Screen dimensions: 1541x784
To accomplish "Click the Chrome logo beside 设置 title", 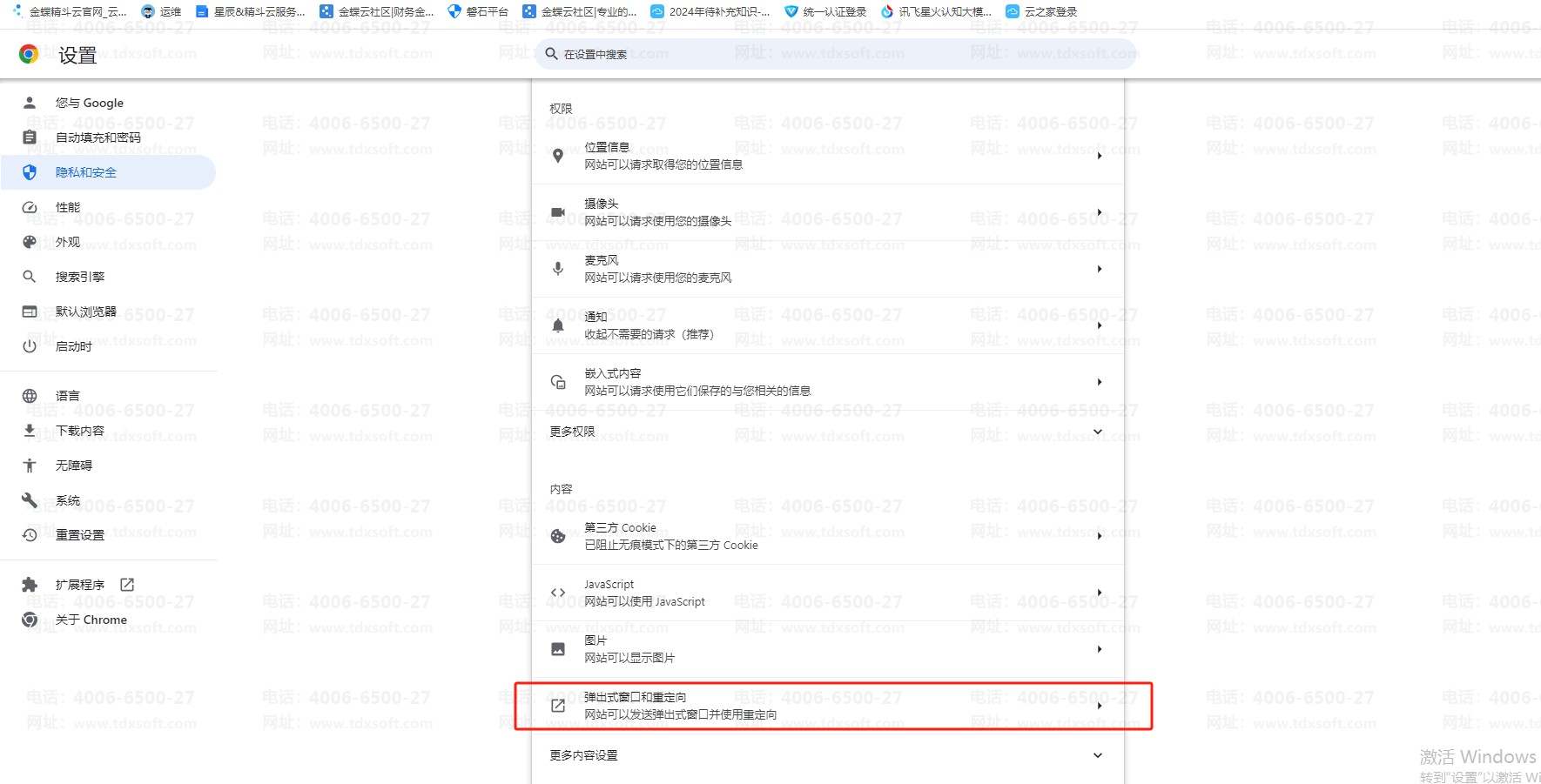I will coord(29,55).
